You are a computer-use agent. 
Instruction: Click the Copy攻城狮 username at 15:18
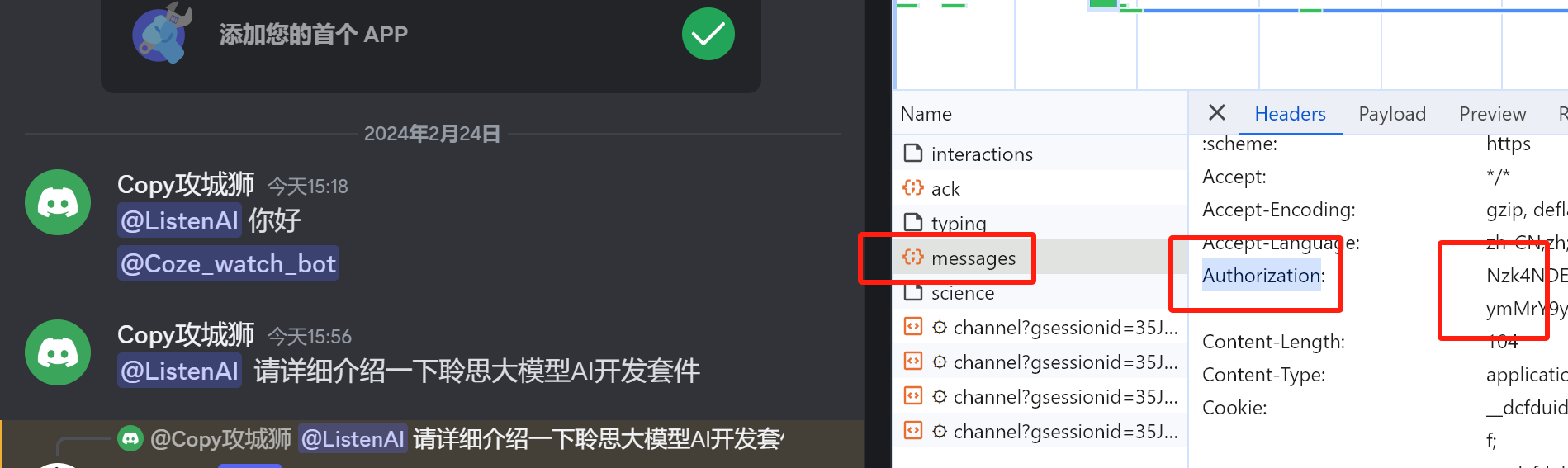click(186, 185)
